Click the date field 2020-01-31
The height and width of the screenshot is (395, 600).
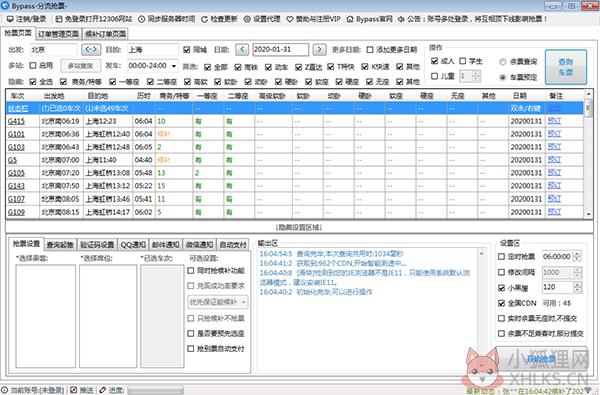[280, 49]
